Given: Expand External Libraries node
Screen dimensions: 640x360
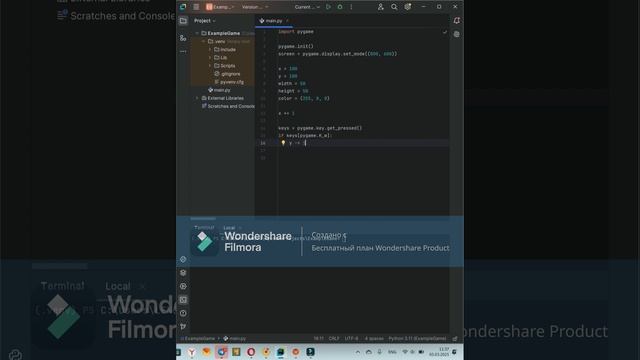Looking at the screenshot, I should (x=197, y=98).
